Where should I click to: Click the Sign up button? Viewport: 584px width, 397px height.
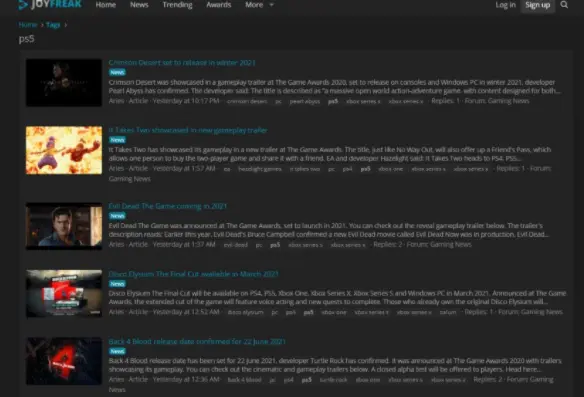(x=537, y=5)
